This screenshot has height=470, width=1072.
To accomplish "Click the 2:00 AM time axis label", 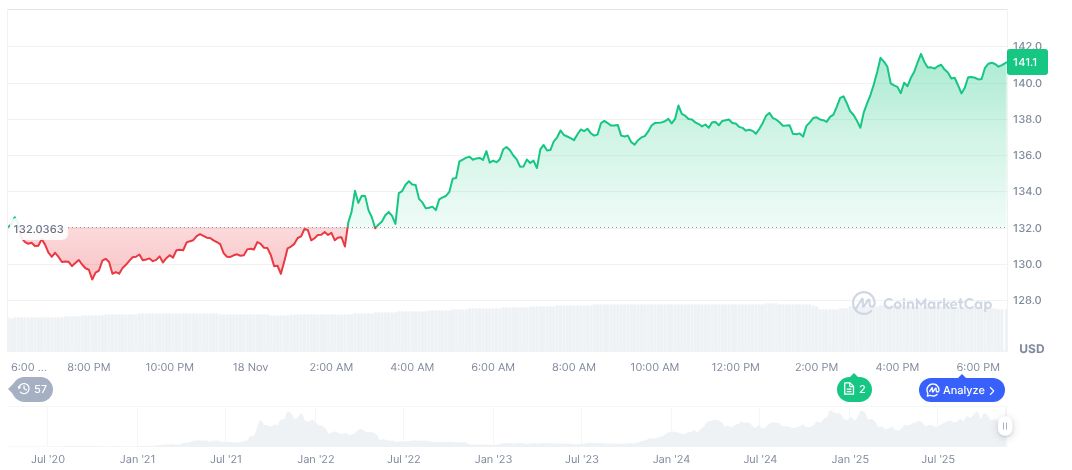I will tap(331, 367).
